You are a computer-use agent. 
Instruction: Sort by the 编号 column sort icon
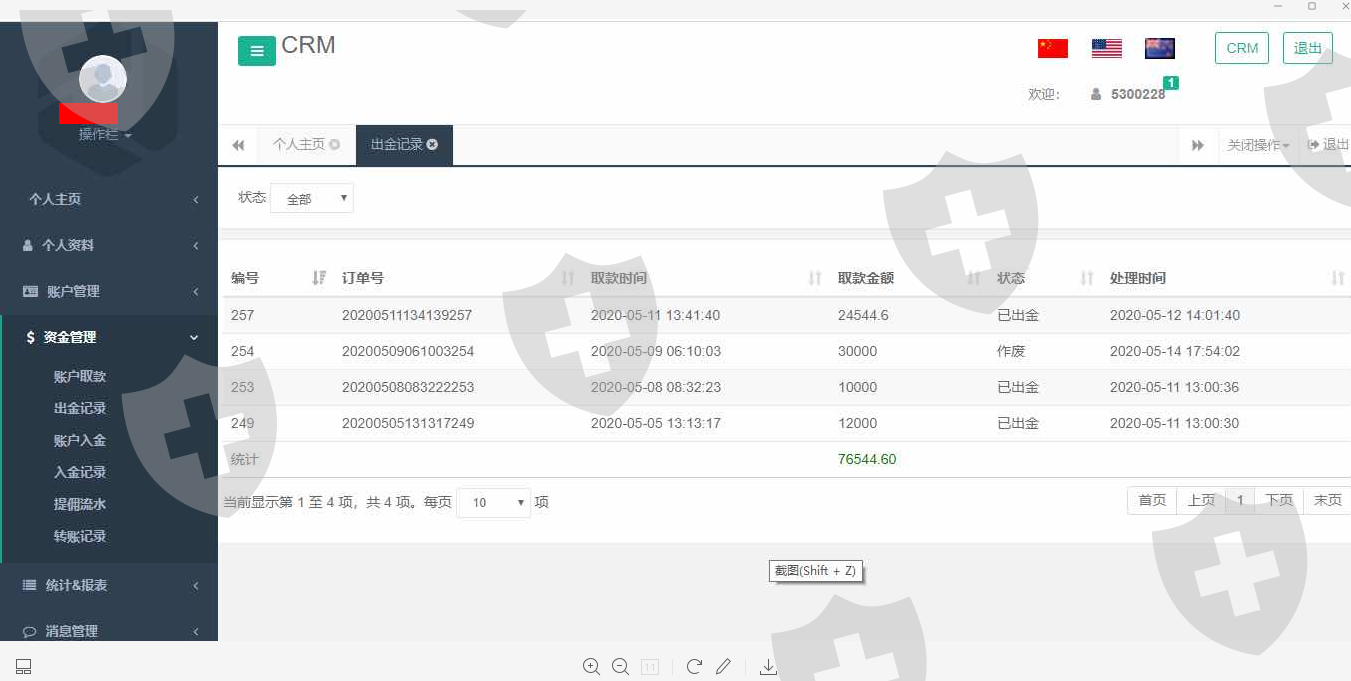[x=319, y=278]
